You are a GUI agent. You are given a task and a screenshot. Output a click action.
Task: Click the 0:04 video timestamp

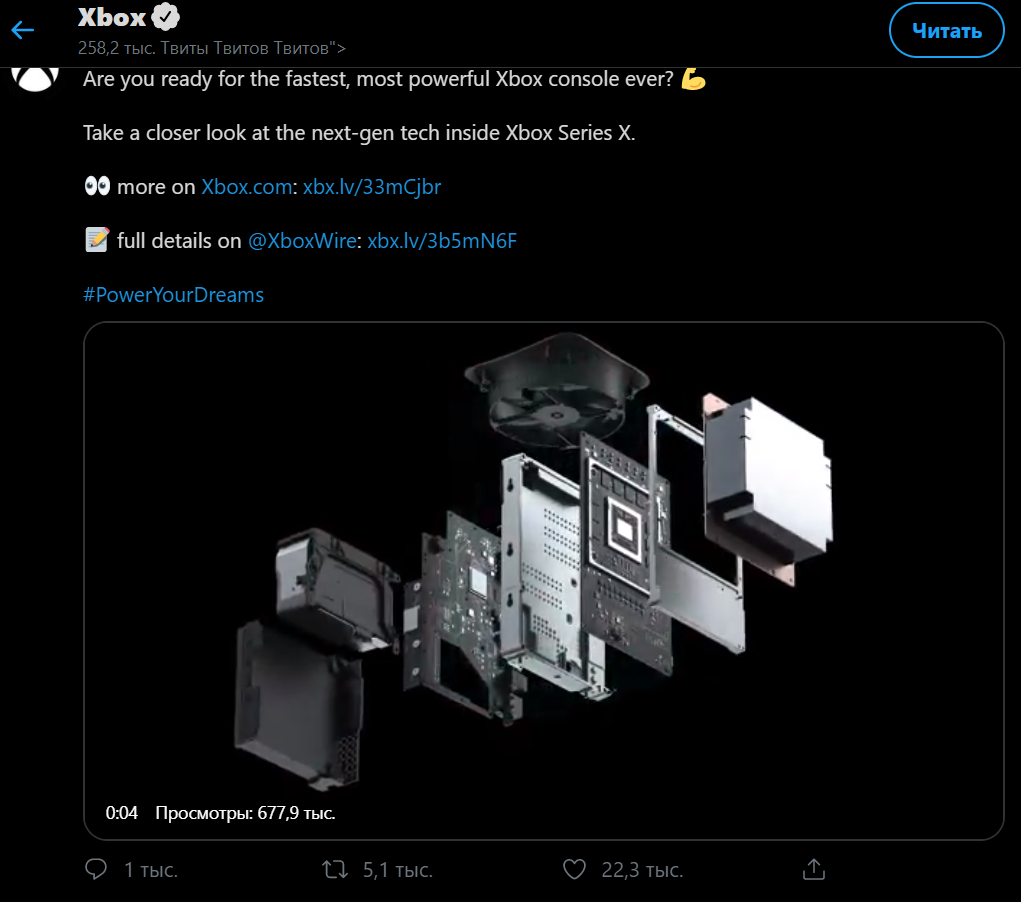(x=122, y=813)
